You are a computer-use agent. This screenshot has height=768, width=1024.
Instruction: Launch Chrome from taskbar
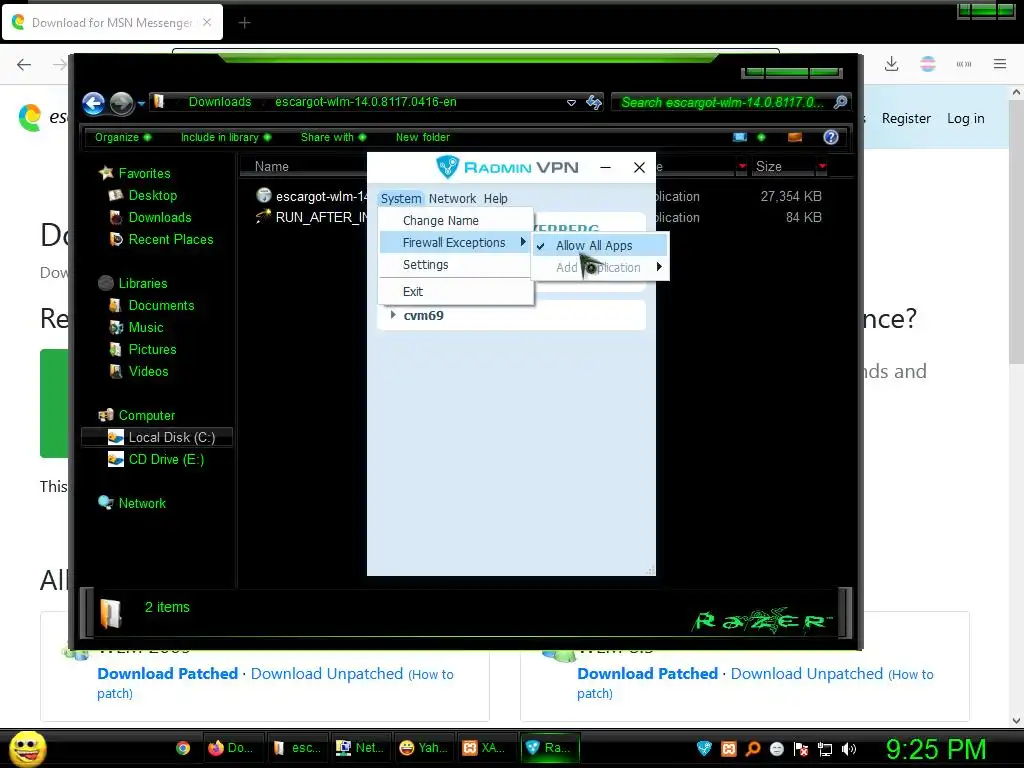(183, 748)
